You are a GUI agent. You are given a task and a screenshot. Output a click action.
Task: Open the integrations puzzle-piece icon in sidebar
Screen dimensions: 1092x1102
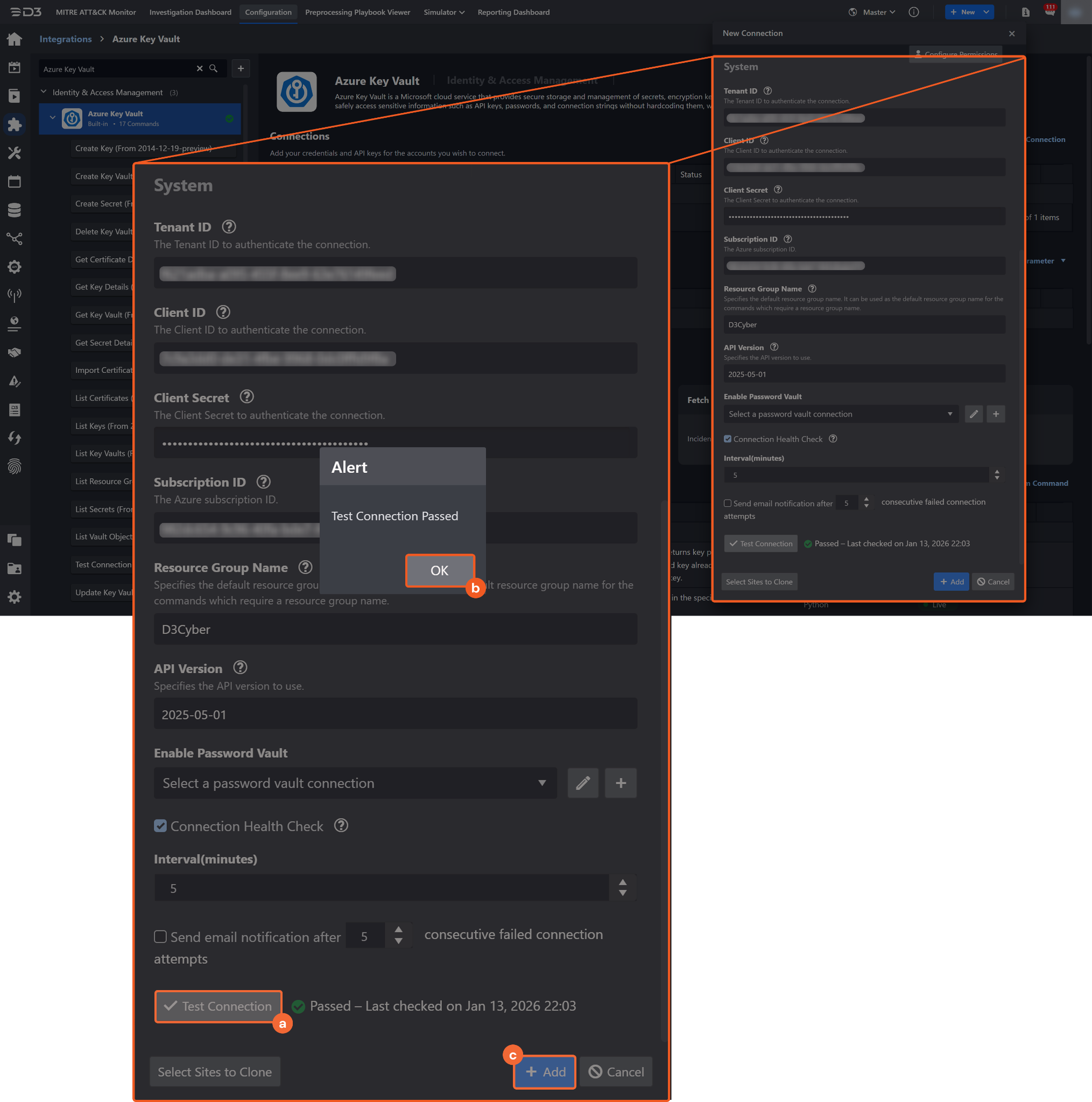tap(15, 124)
